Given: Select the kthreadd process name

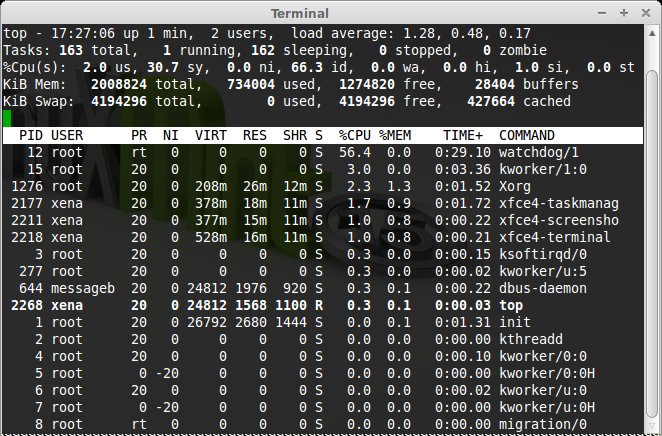Looking at the screenshot, I should pyautogui.click(x=531, y=339).
